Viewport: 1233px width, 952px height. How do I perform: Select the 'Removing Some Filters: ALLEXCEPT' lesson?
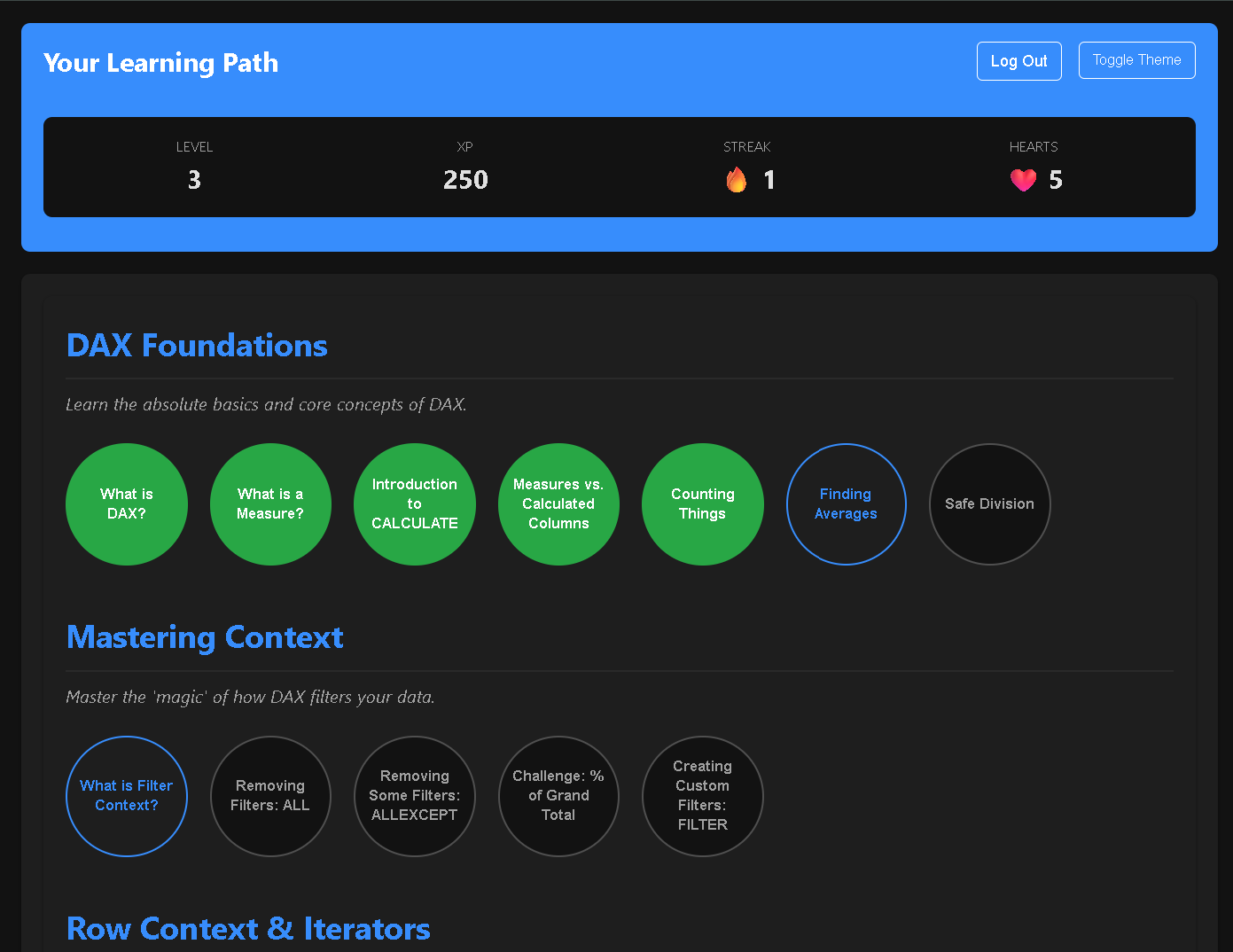pyautogui.click(x=414, y=796)
